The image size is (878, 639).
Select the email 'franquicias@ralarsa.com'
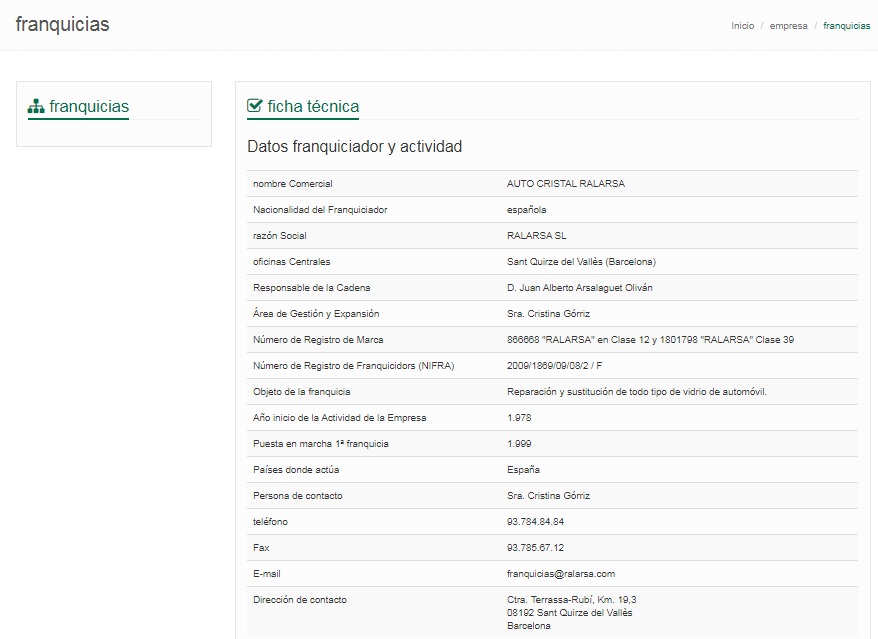[561, 574]
